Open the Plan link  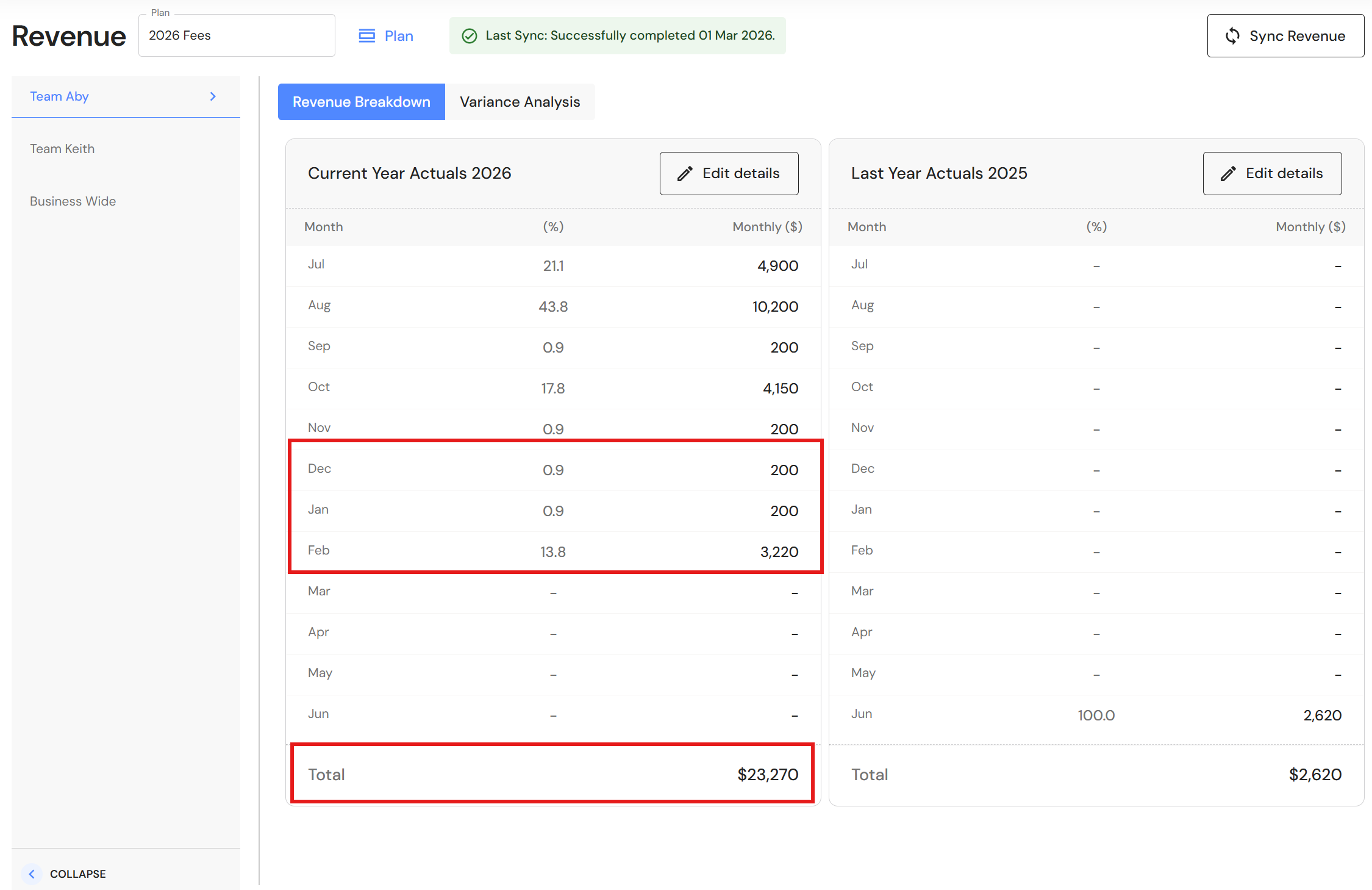[399, 36]
